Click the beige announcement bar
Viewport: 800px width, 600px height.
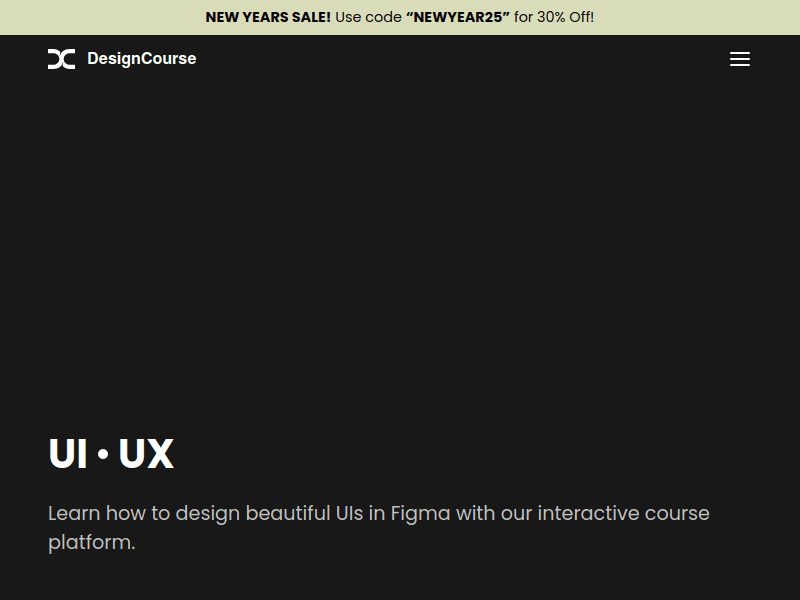click(x=400, y=17)
